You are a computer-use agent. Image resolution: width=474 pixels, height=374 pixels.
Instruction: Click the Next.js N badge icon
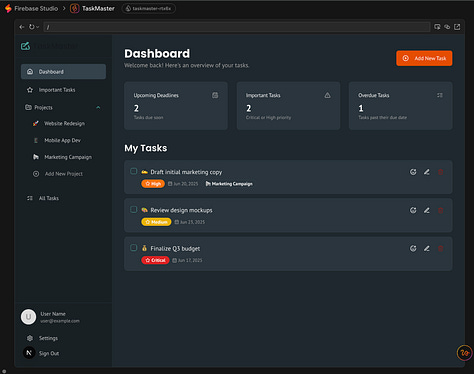(29, 352)
